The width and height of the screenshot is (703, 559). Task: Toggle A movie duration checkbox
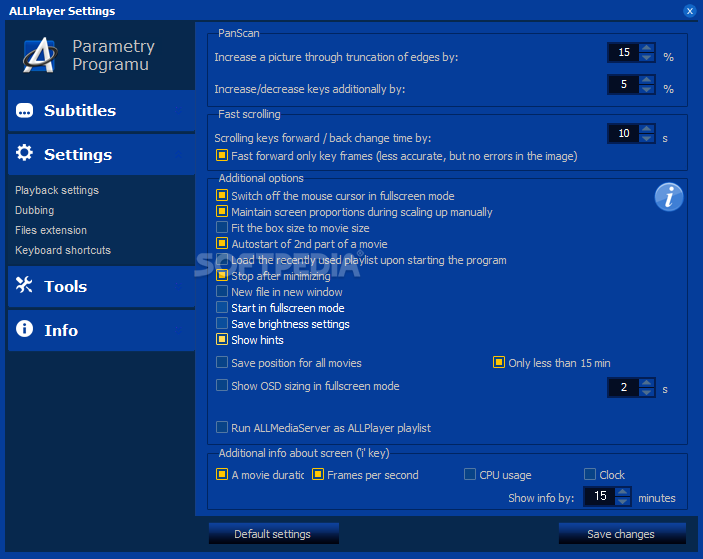[222, 474]
